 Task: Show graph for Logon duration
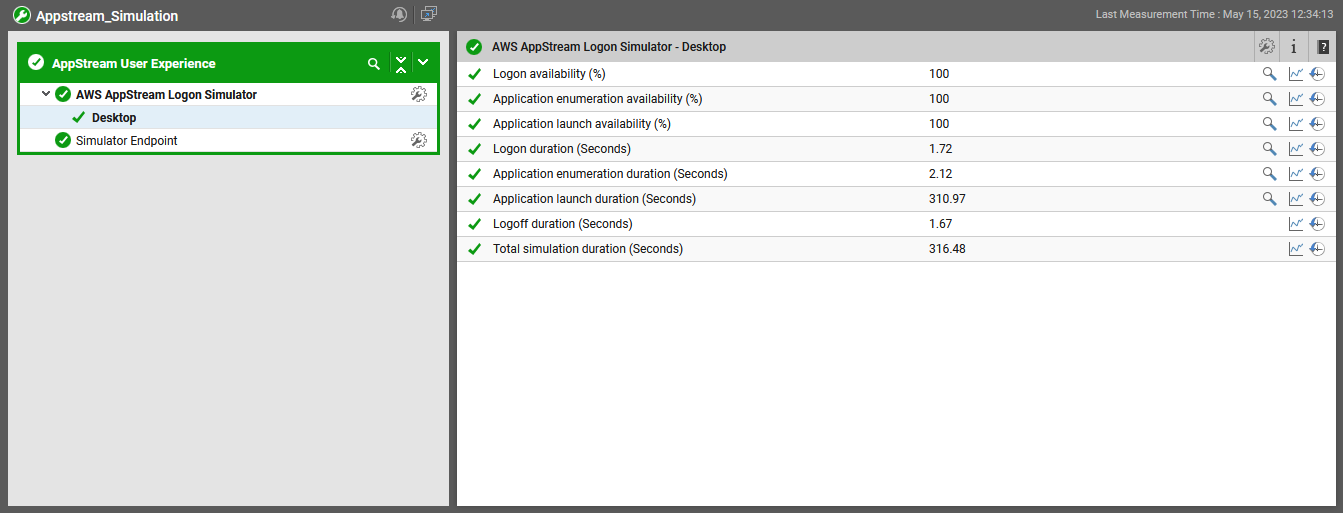[x=1296, y=148]
